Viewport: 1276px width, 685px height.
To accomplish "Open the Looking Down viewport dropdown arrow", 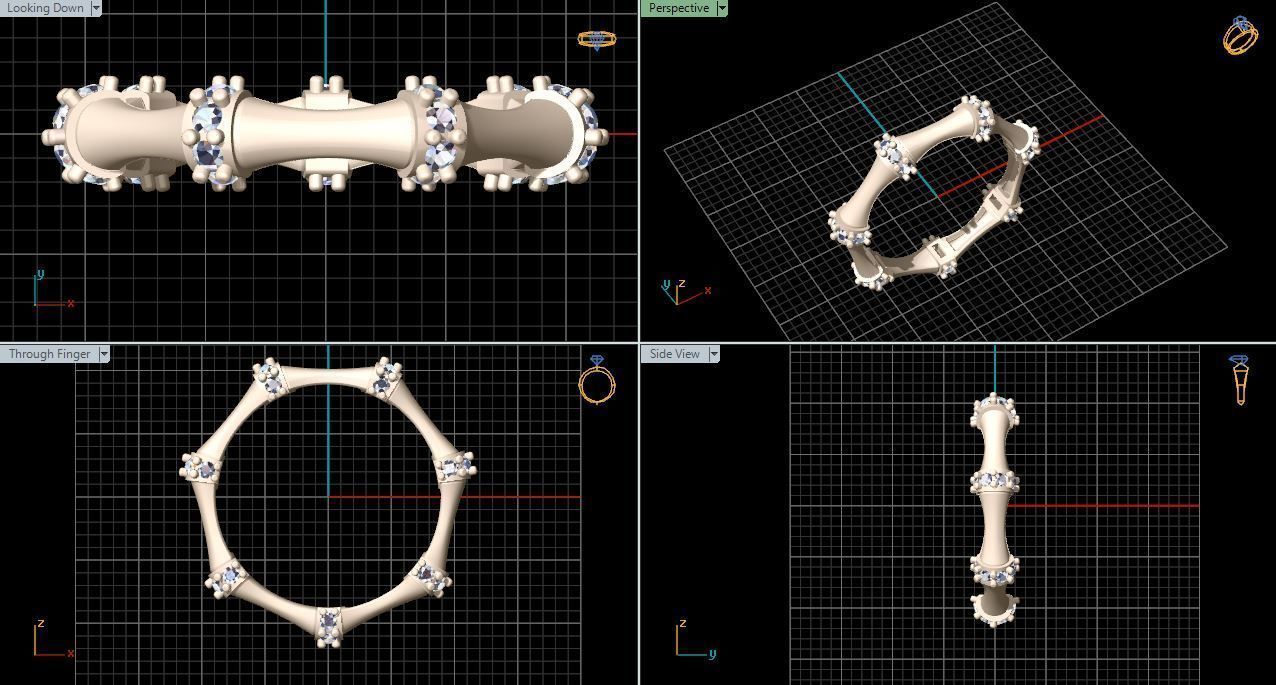I will point(96,8).
